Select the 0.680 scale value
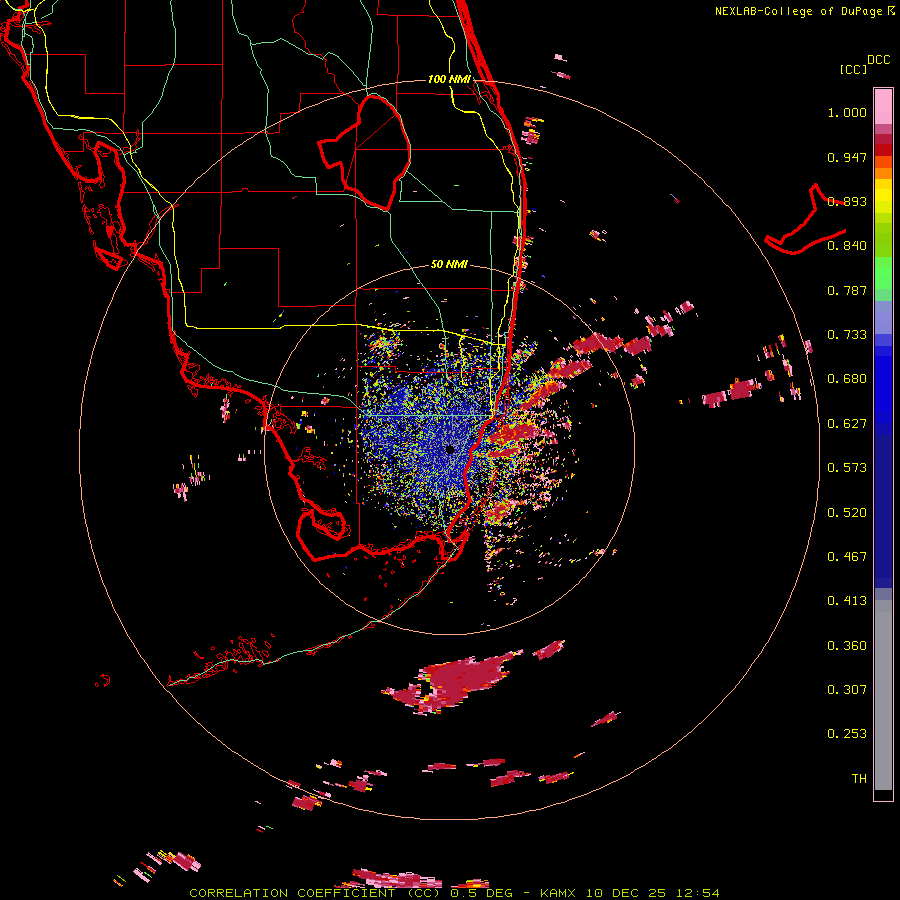 [847, 379]
